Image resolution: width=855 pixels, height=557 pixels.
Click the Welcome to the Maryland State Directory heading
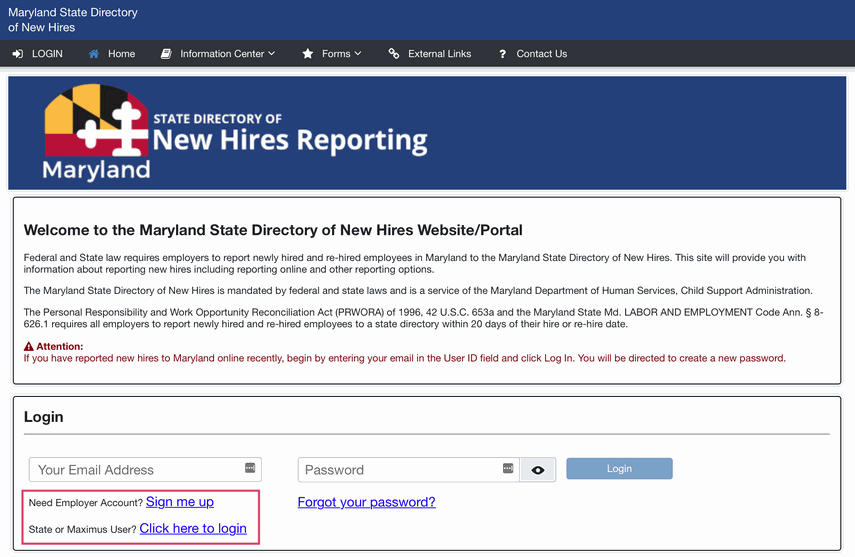click(273, 230)
